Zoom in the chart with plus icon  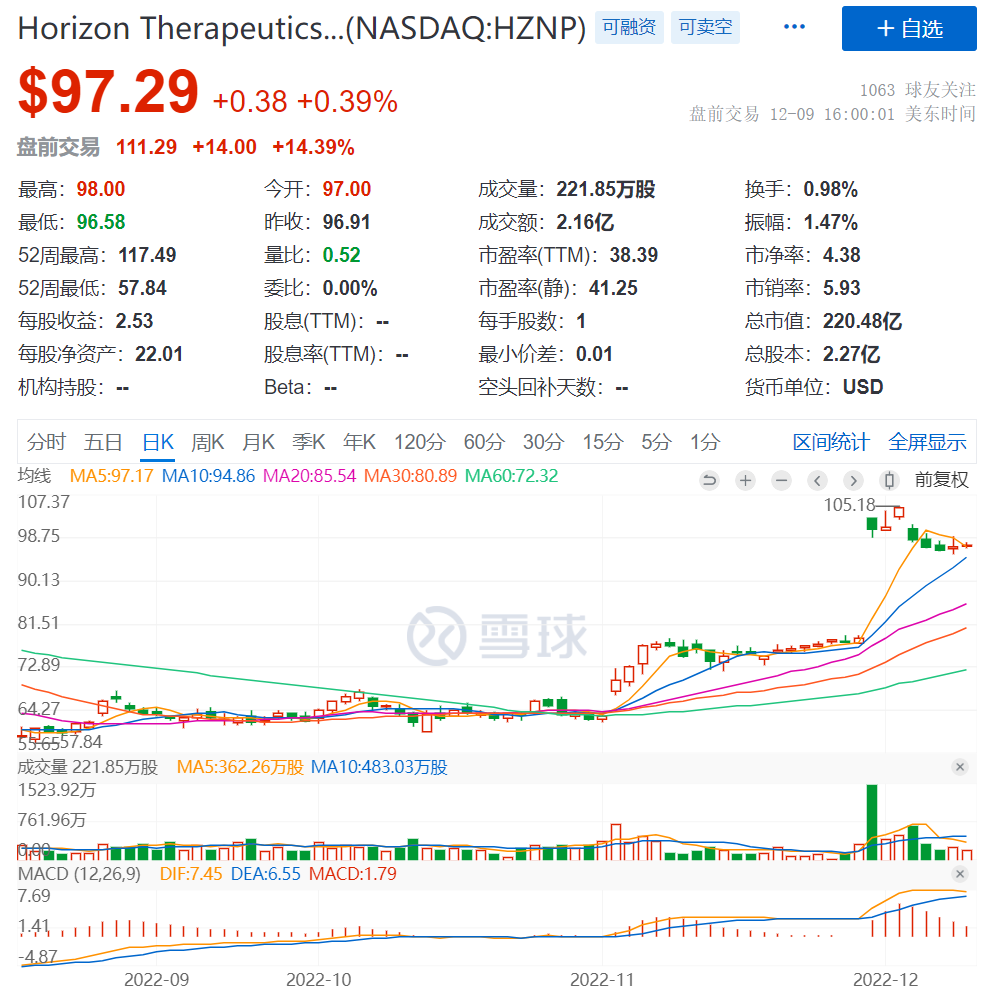[745, 480]
